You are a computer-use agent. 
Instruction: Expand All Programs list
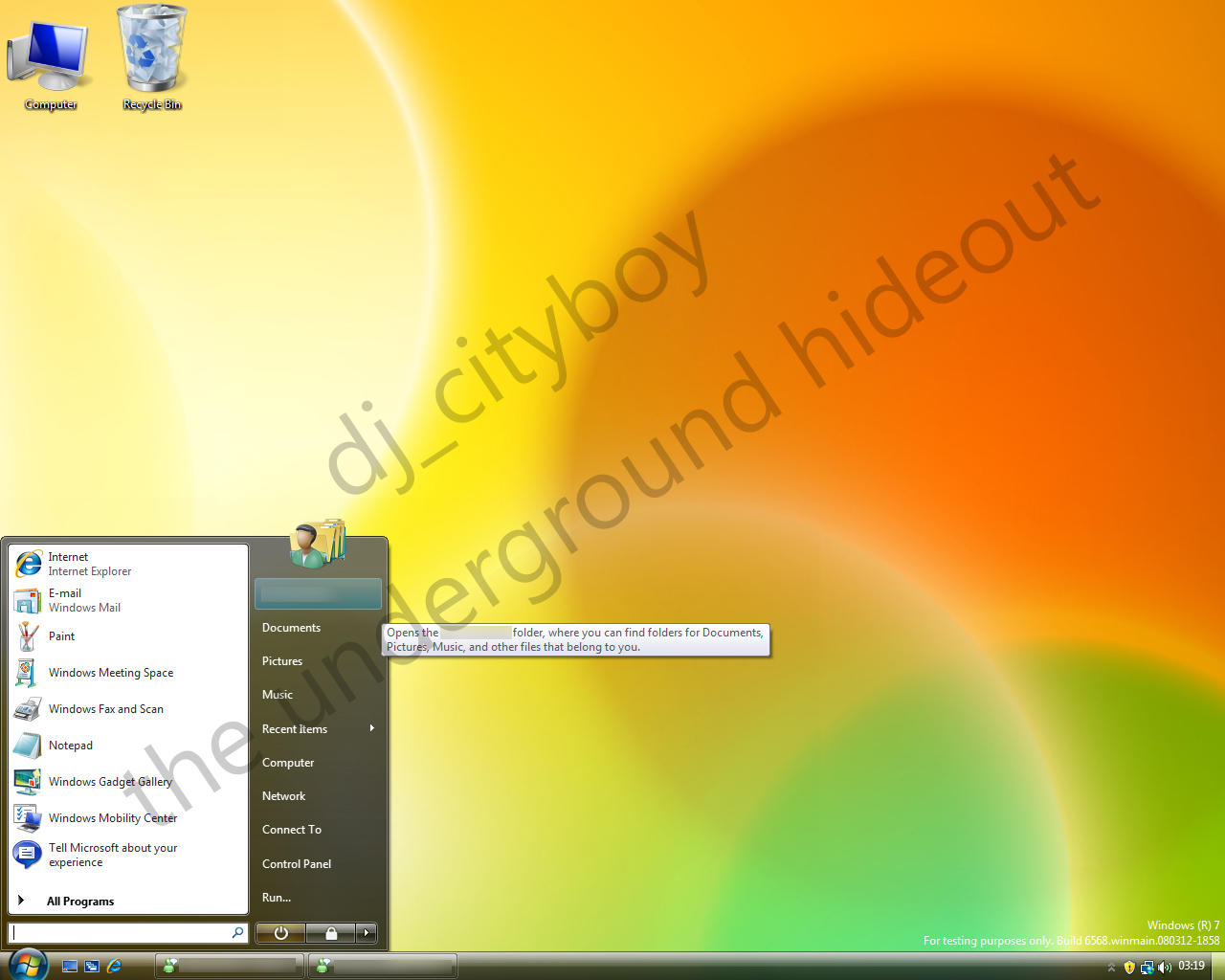[128, 901]
